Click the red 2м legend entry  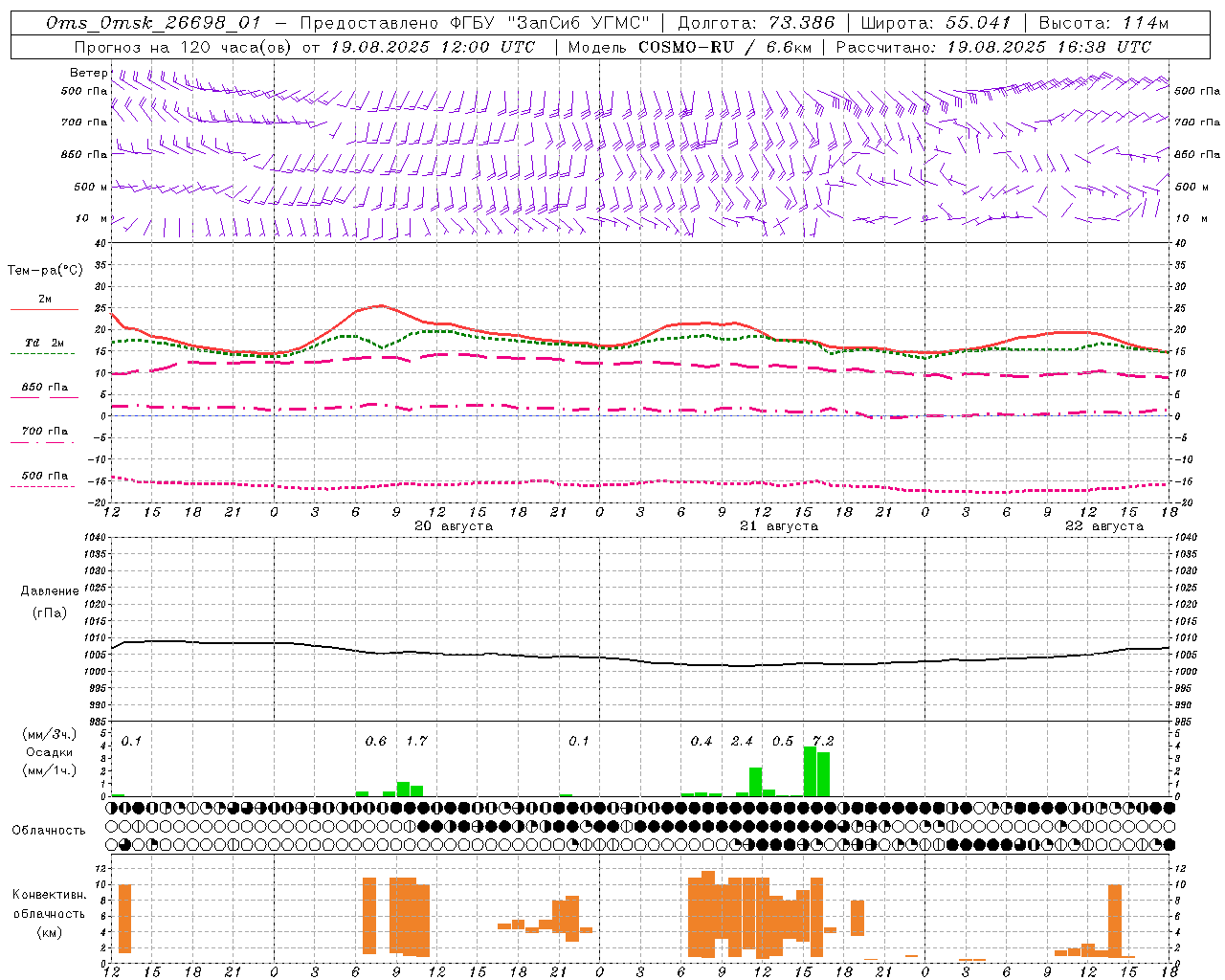(x=44, y=302)
